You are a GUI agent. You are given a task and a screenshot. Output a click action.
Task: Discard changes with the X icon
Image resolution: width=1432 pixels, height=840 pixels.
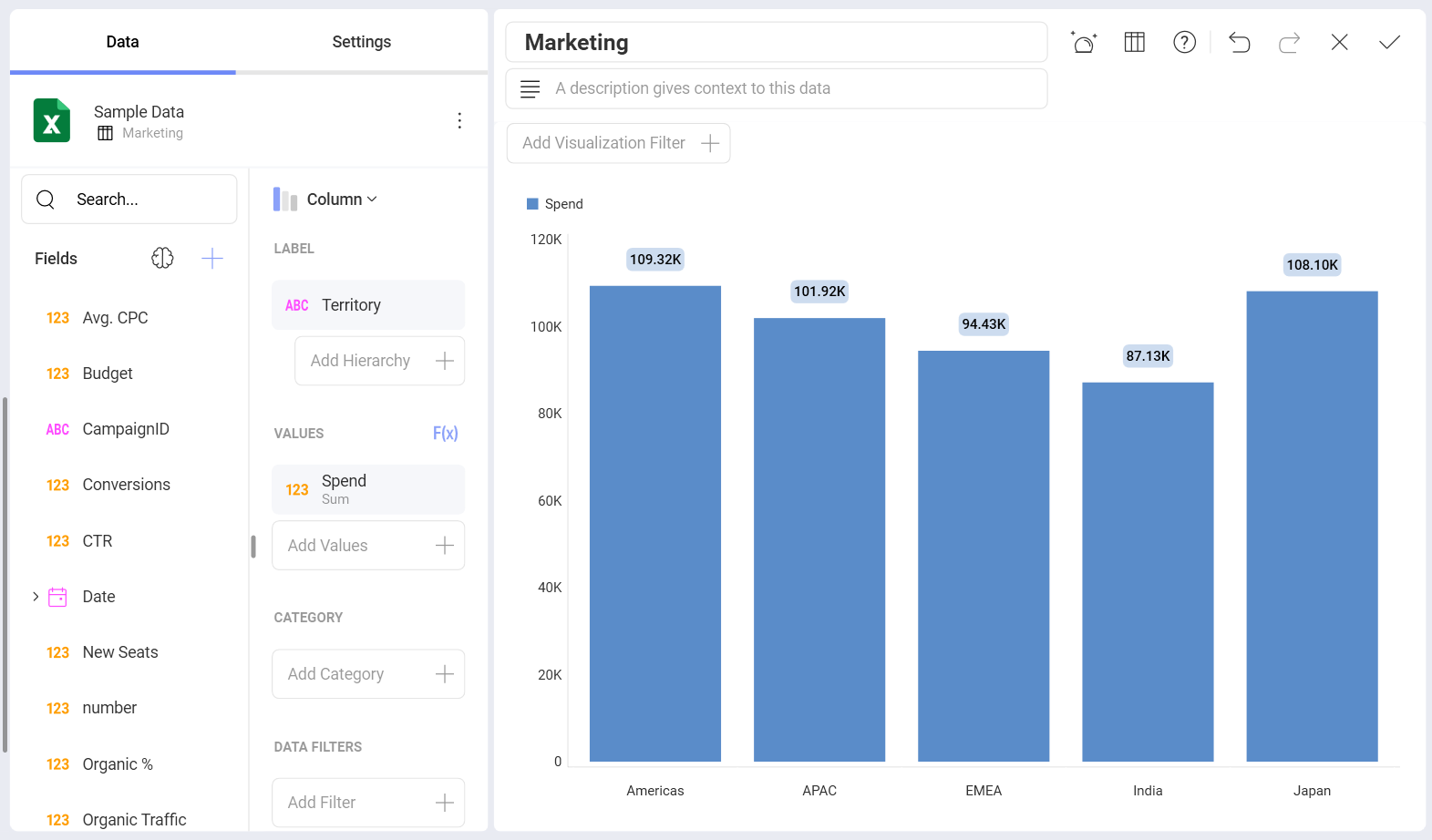tap(1339, 42)
